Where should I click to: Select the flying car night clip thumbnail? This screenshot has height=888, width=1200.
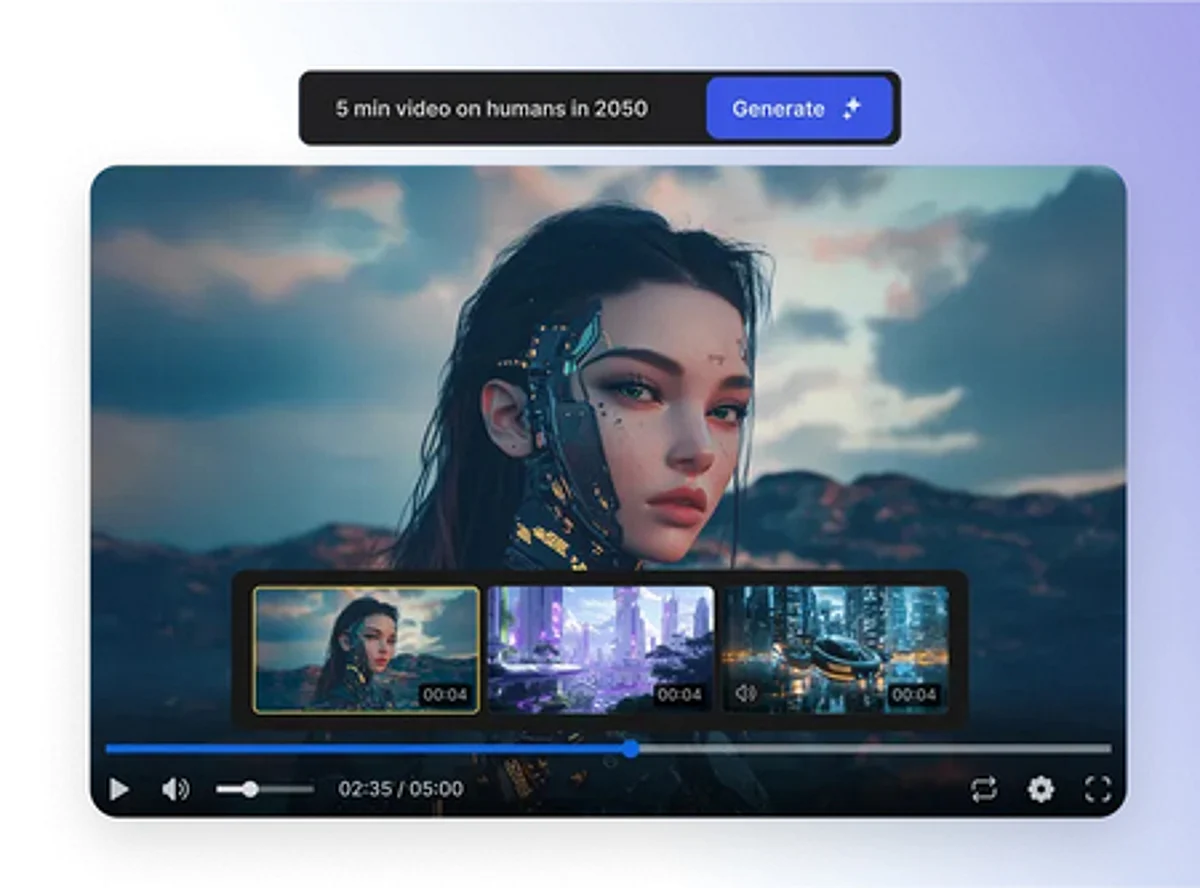tap(836, 650)
